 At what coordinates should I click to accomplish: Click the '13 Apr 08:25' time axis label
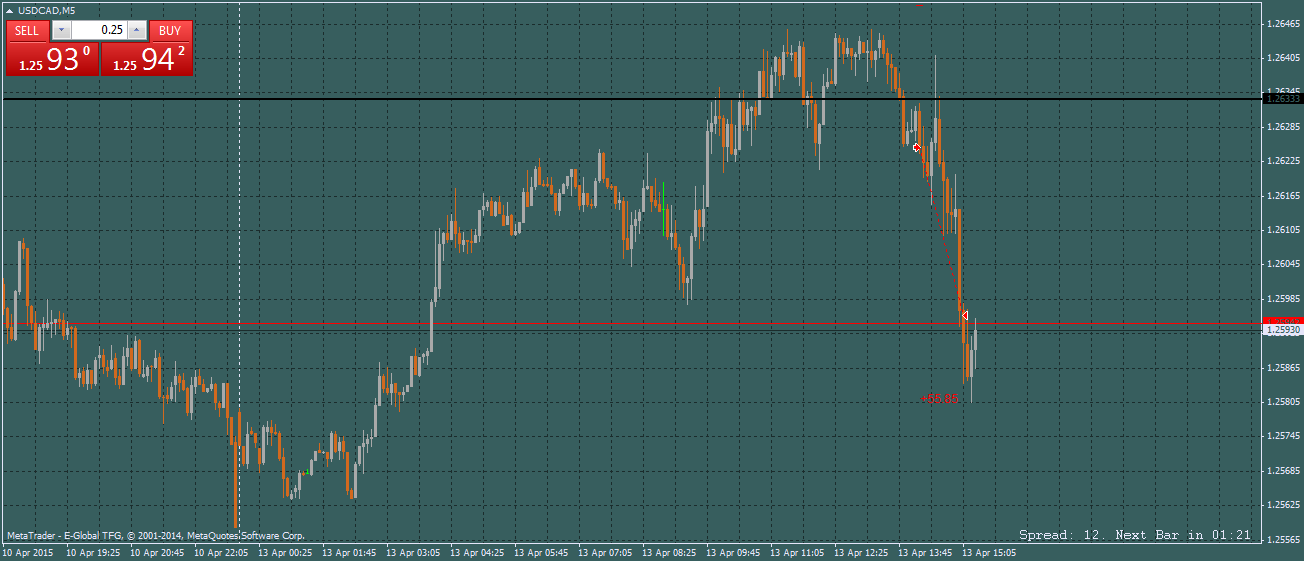(668, 552)
